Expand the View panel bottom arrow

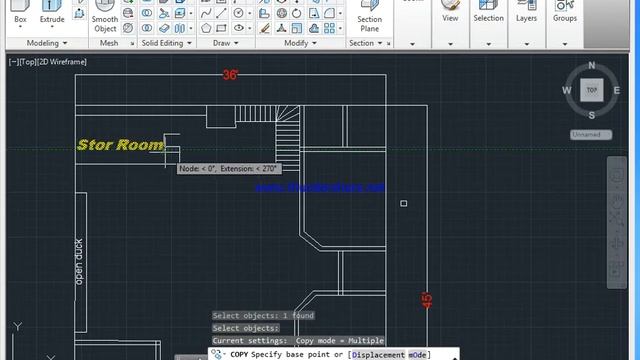[450, 44]
